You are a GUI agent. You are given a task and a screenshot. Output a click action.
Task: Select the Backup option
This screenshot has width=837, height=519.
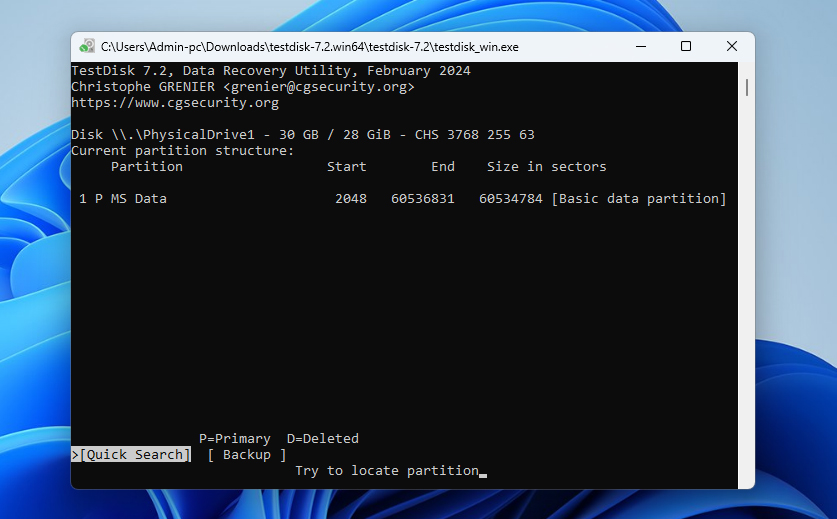pyautogui.click(x=247, y=454)
